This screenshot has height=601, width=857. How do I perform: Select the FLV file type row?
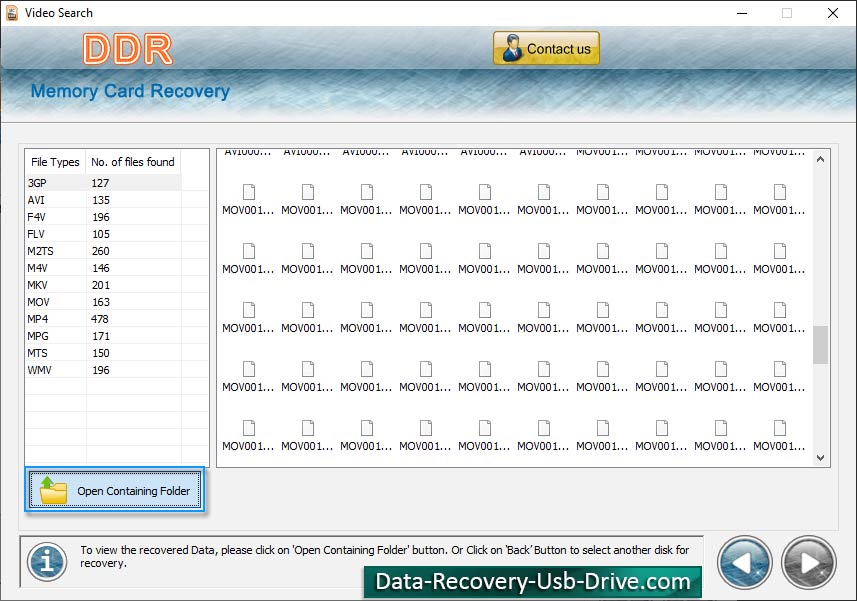click(103, 234)
